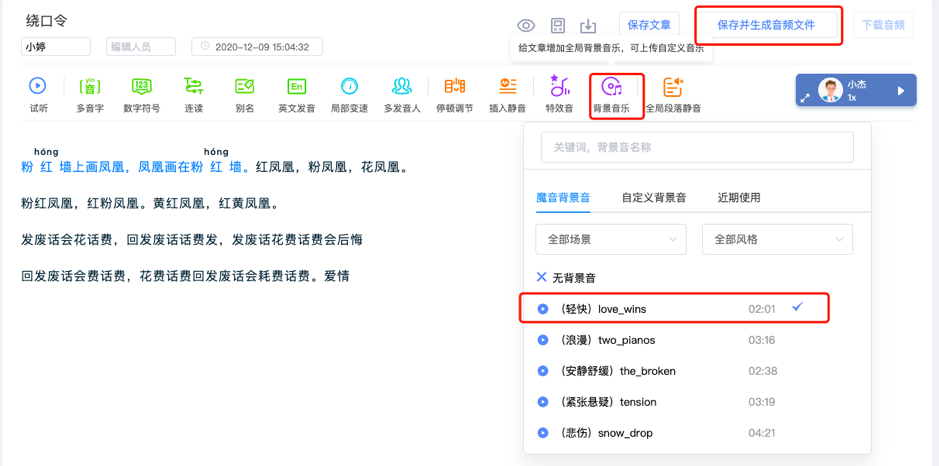Click the line starting 发废话会花话费
939x466 pixels.
(x=192, y=240)
